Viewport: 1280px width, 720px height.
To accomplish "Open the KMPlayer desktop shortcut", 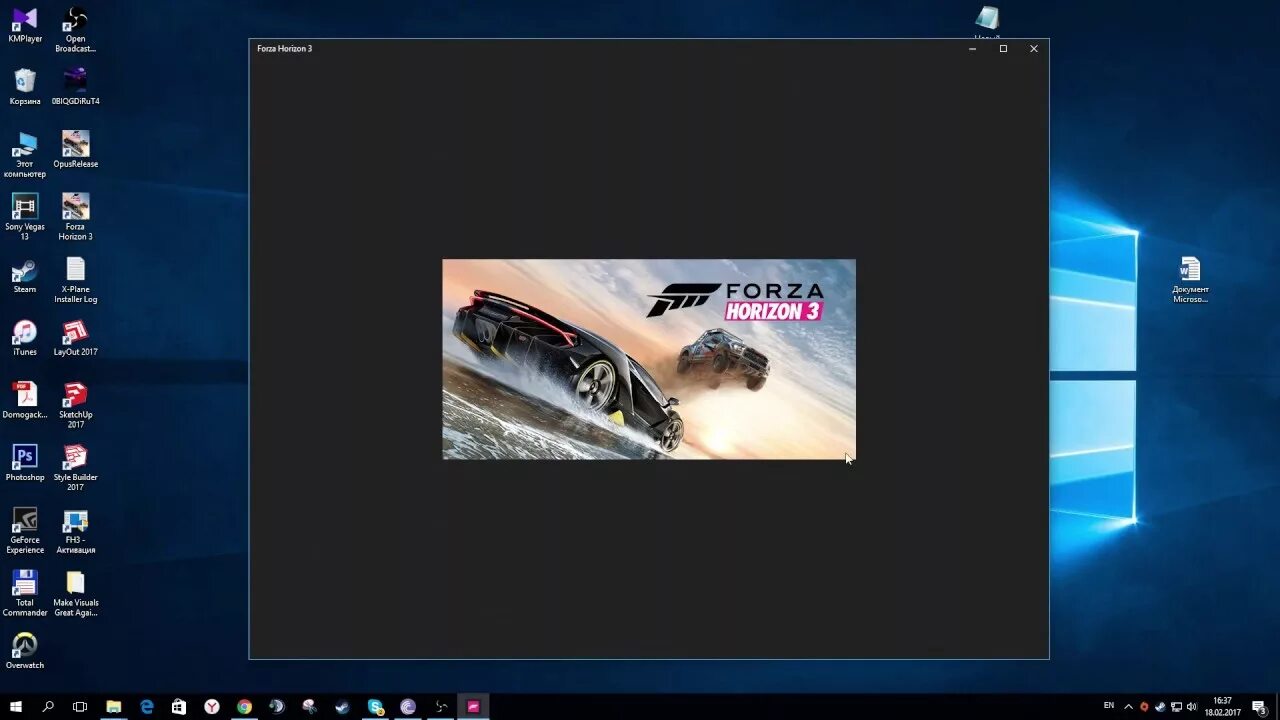I will pos(25,26).
